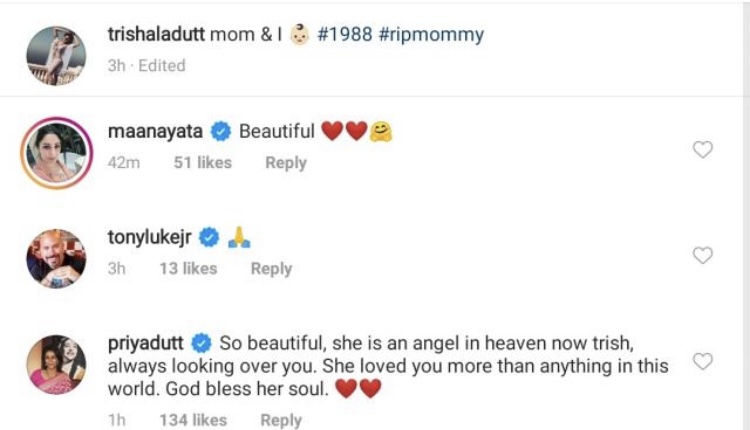View the 51 likes on maanayata's comment
750x430 pixels.
pos(203,163)
